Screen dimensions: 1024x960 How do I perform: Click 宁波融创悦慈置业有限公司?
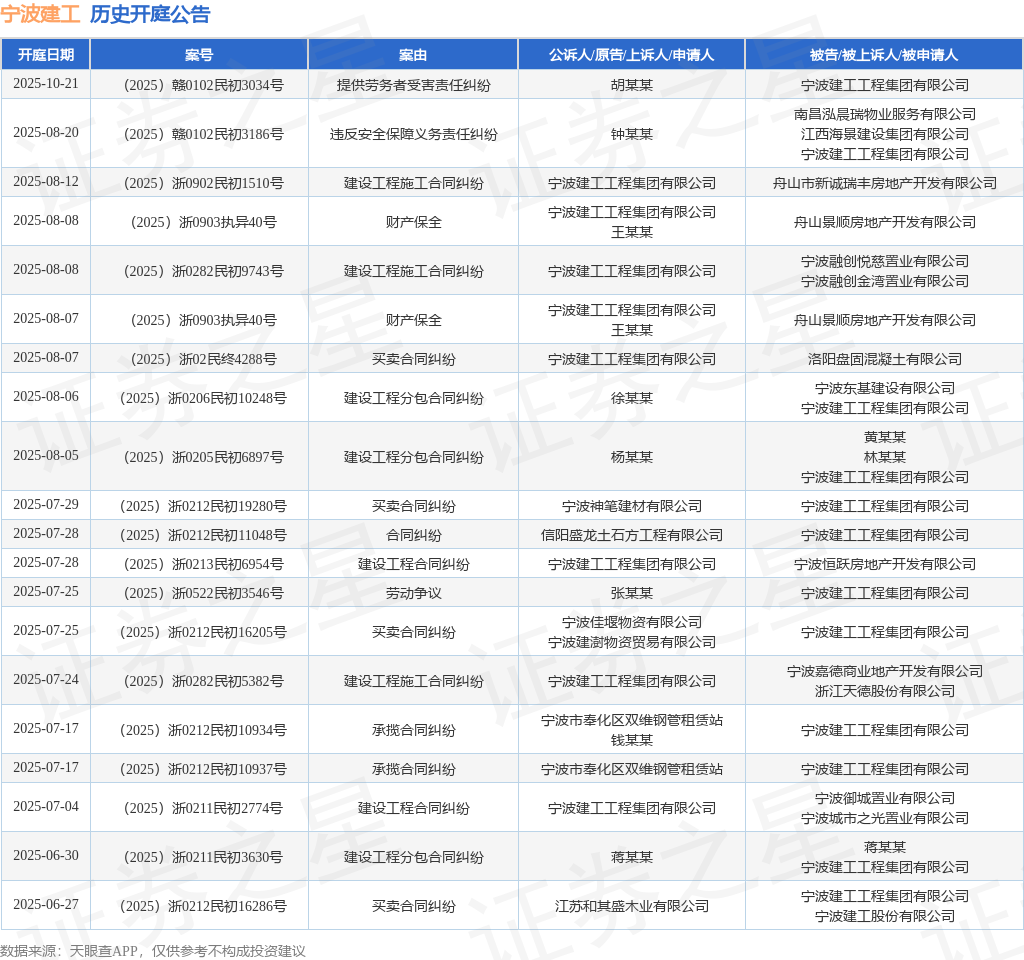[885, 261]
